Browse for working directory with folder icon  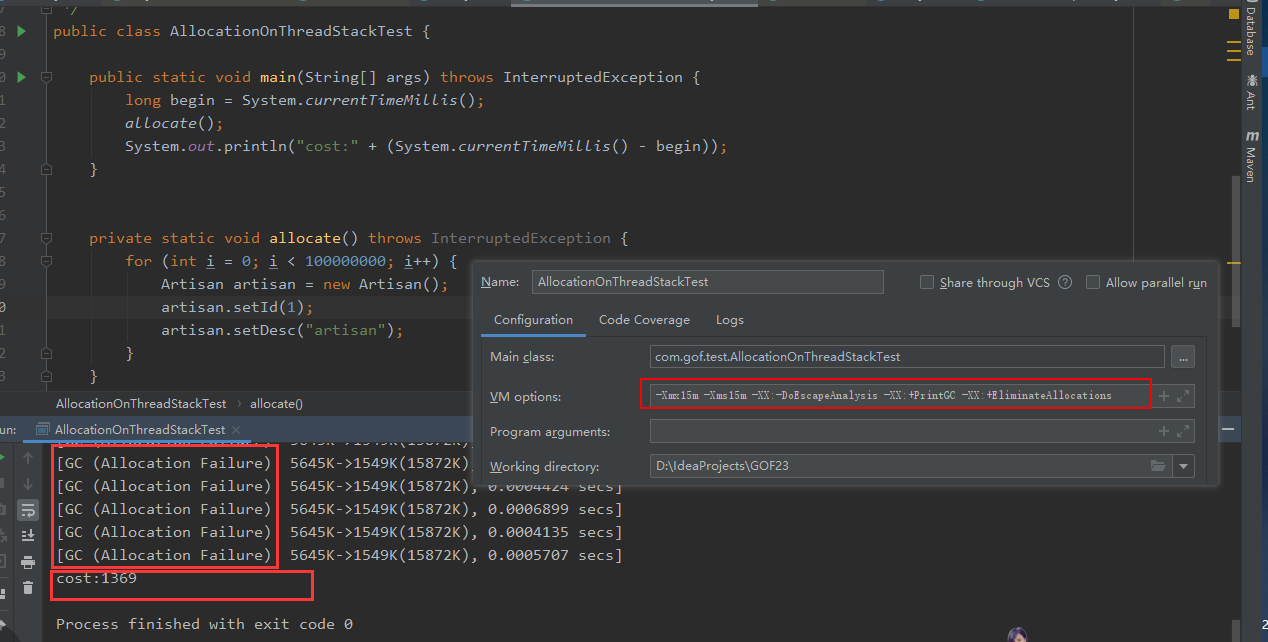click(1158, 466)
